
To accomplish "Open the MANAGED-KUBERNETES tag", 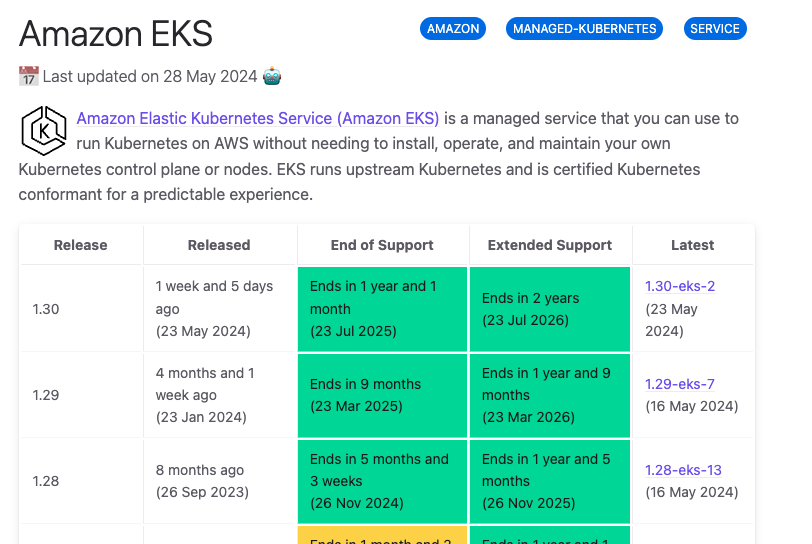I will (584, 28).
